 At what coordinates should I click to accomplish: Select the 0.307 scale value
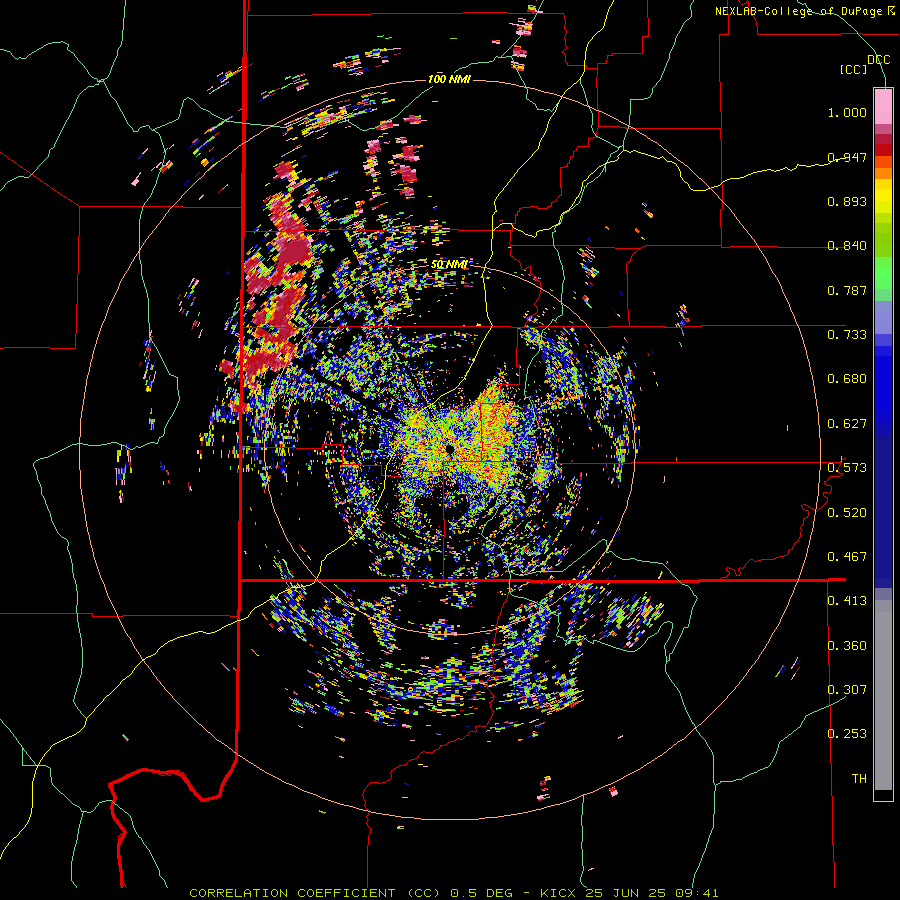(x=847, y=690)
